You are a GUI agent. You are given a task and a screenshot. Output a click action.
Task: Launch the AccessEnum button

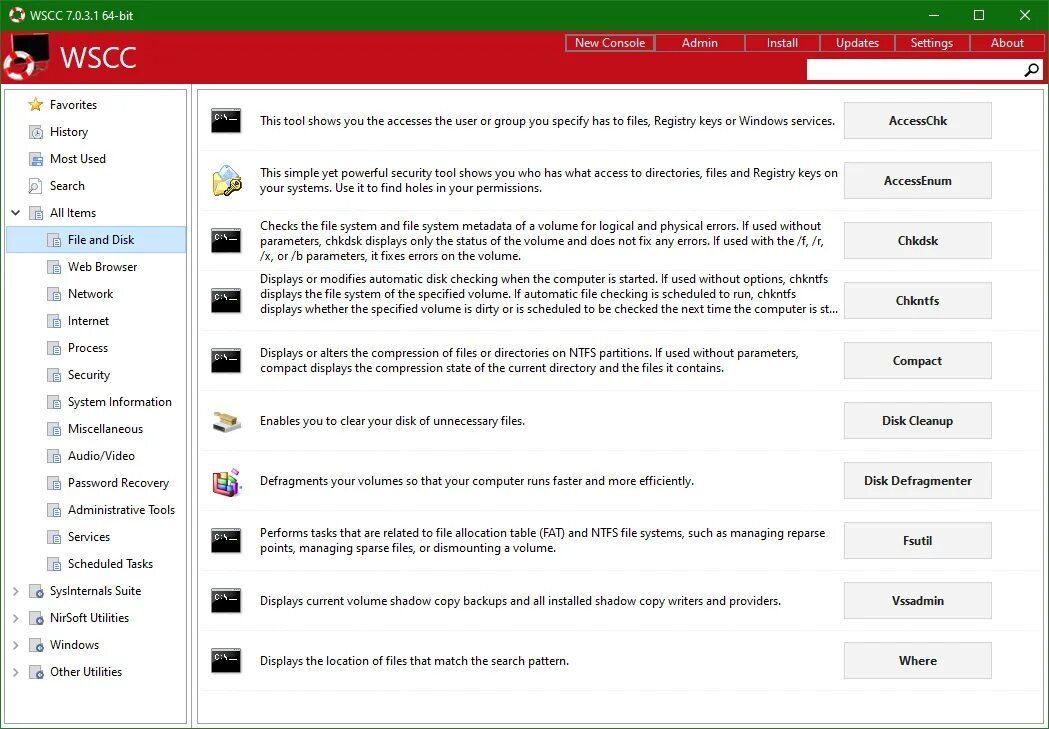(917, 181)
